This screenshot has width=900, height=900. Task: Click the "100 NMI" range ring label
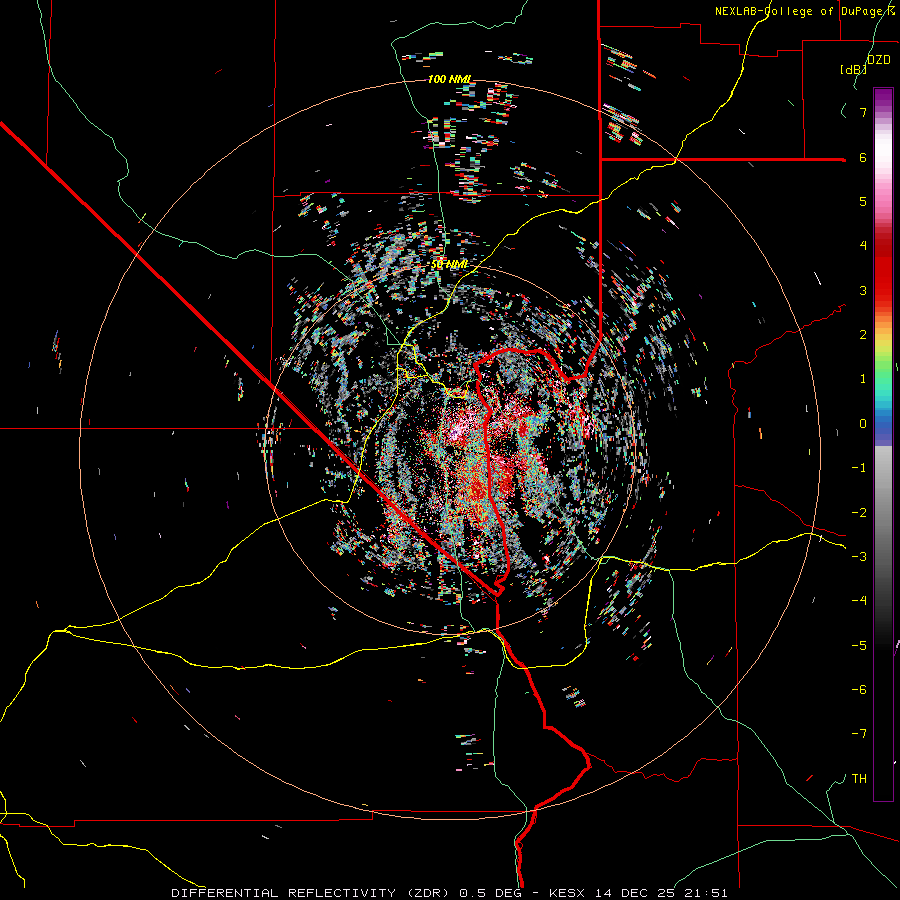click(x=449, y=79)
